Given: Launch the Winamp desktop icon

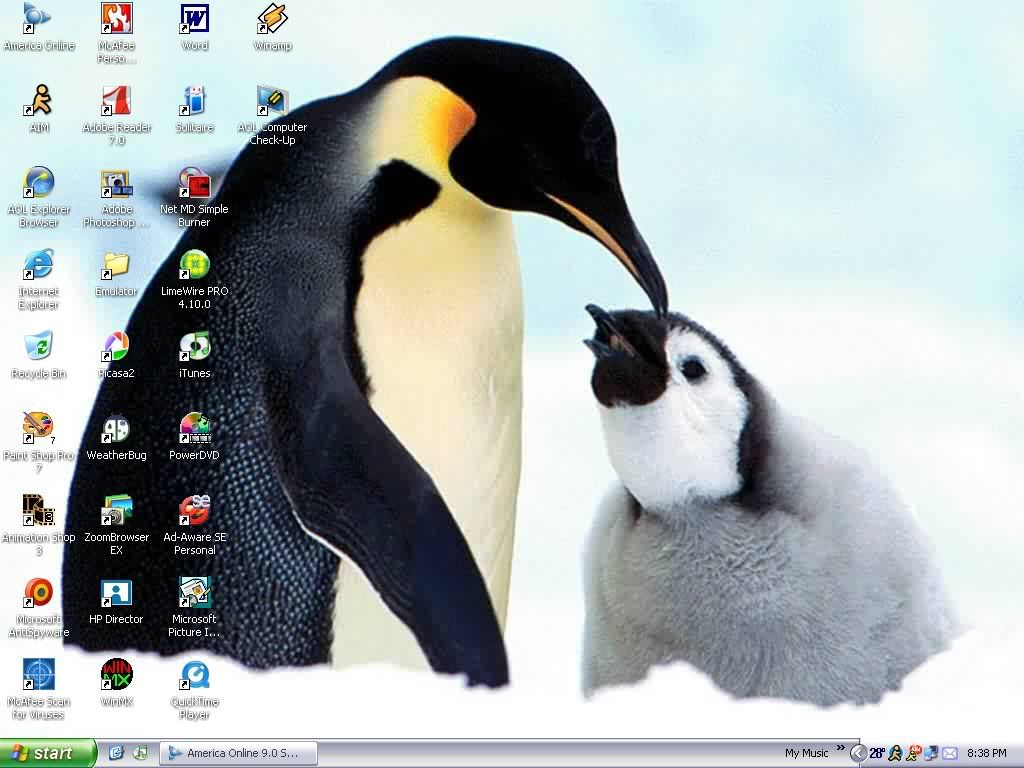Looking at the screenshot, I should [272, 19].
